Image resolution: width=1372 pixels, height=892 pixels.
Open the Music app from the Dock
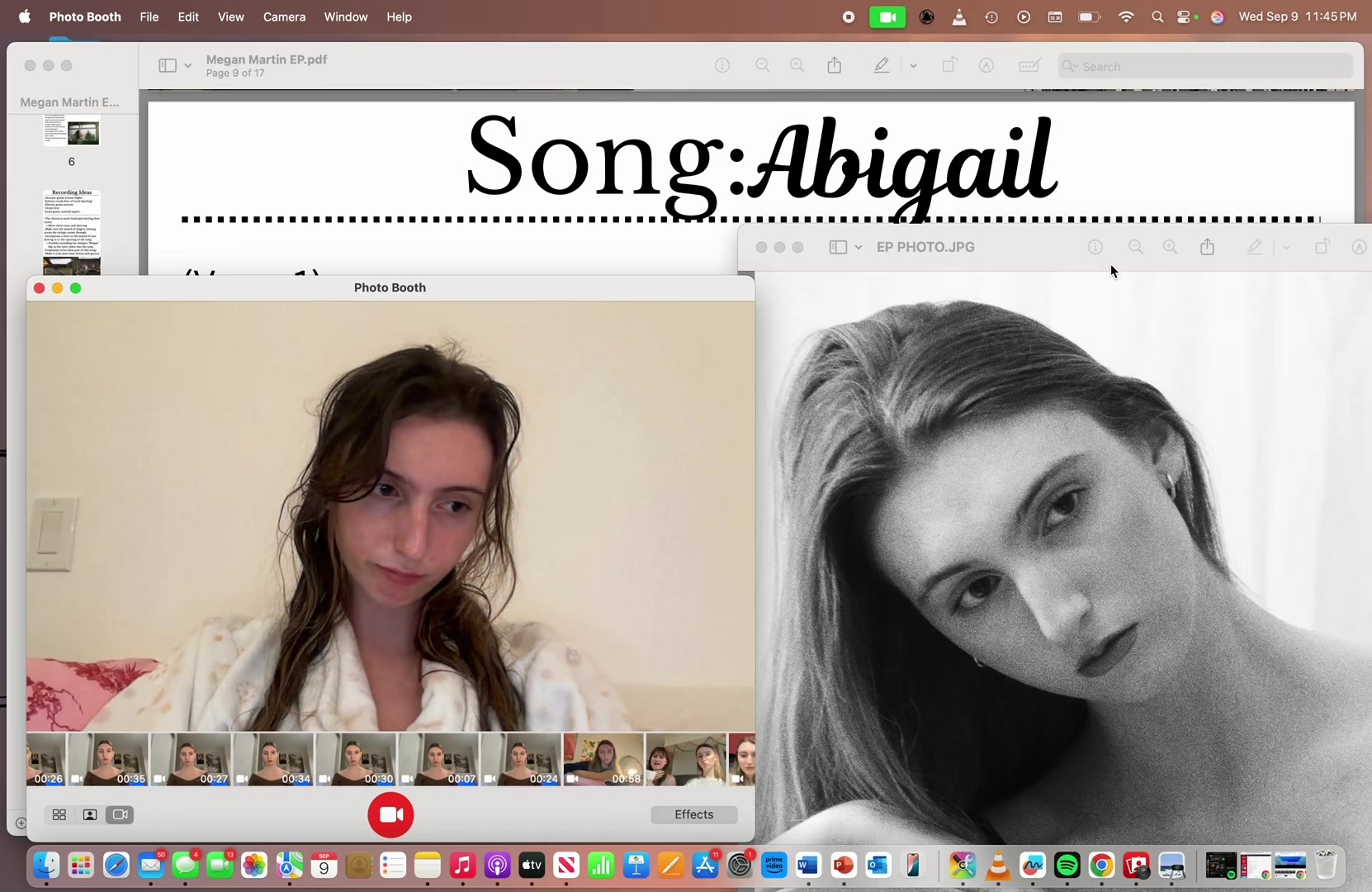point(462,865)
